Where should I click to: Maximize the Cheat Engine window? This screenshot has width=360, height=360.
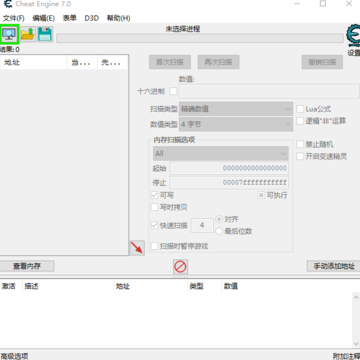323,4
